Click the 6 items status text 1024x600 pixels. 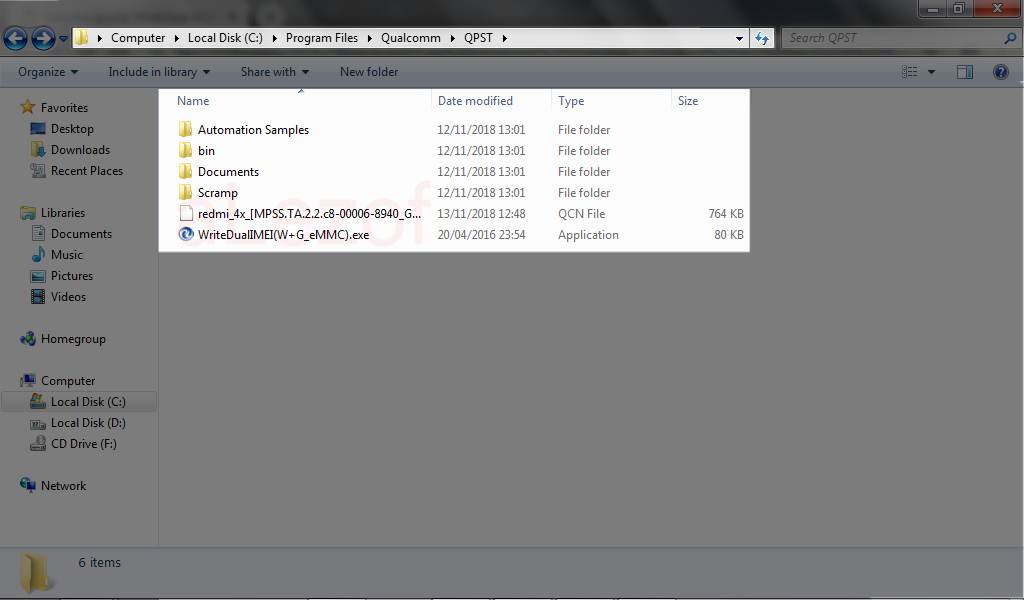click(x=99, y=562)
